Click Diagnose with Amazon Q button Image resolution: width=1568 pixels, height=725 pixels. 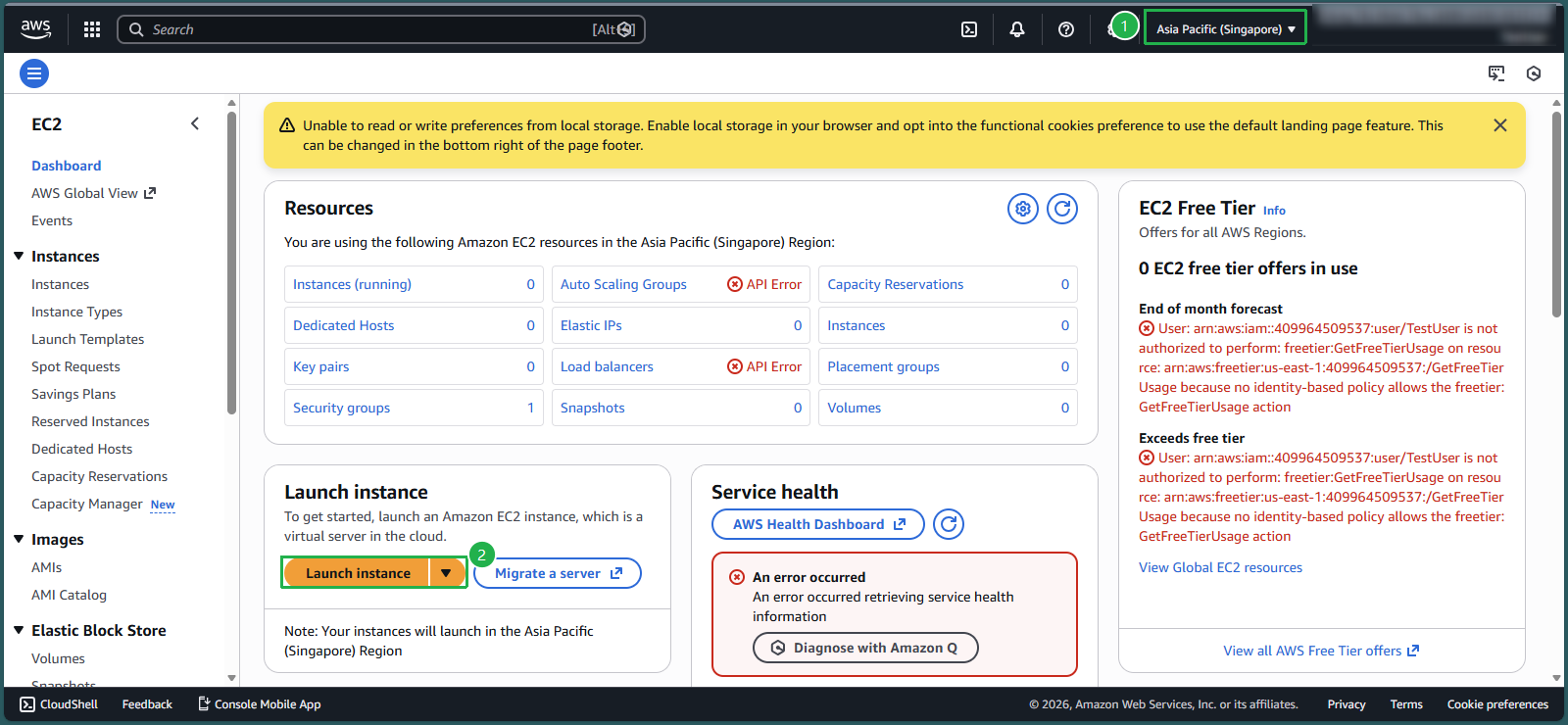[x=865, y=648]
